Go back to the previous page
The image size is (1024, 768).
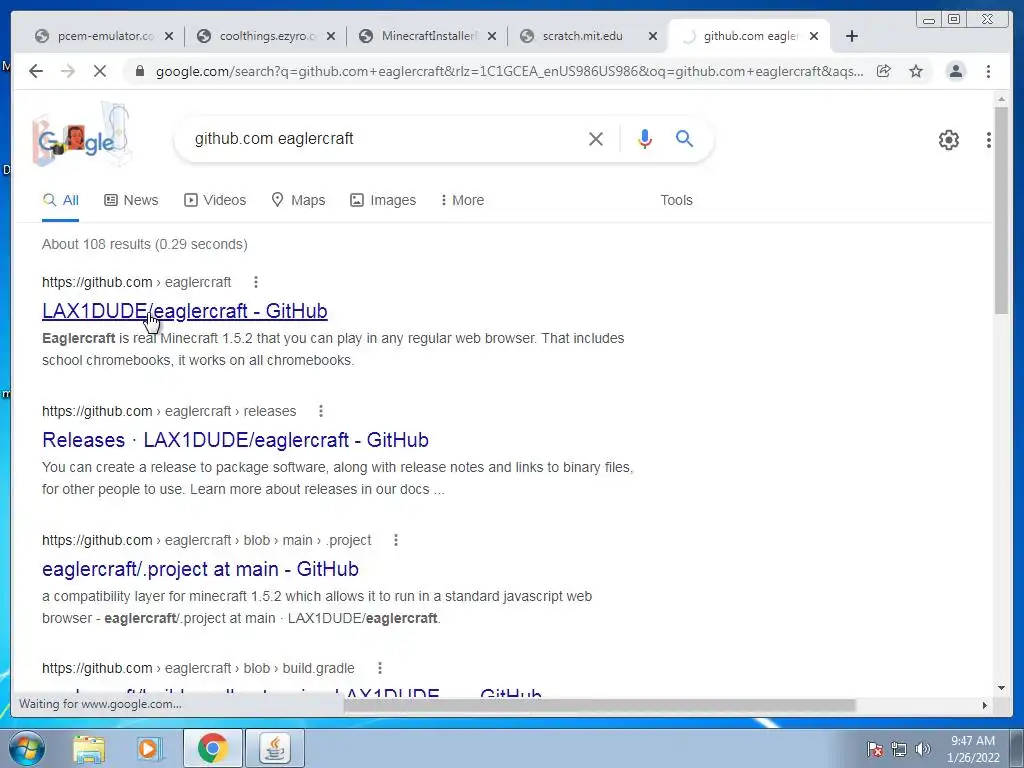(x=36, y=71)
